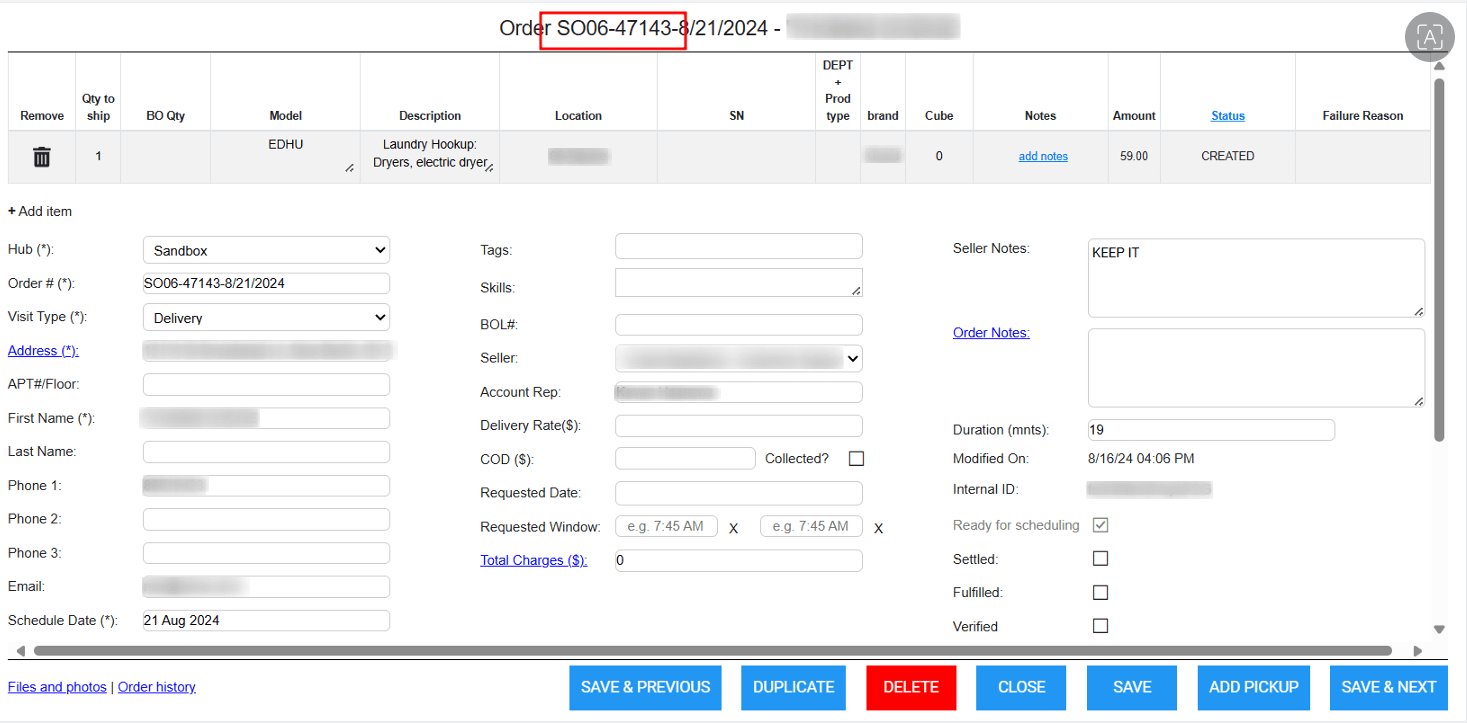The width and height of the screenshot is (1467, 723).
Task: View the Order history
Action: 156,686
